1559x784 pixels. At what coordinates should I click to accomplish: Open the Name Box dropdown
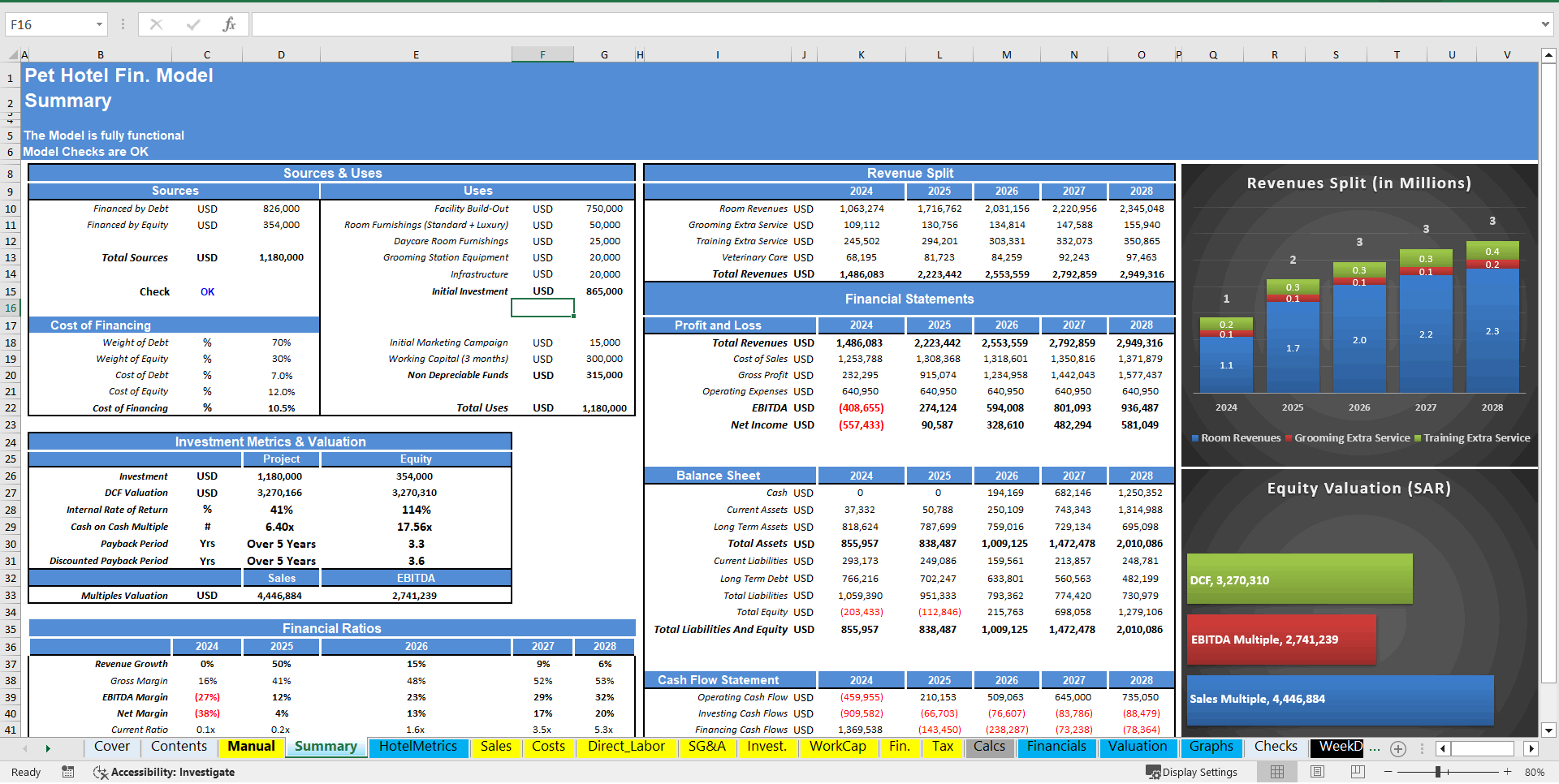coord(99,24)
